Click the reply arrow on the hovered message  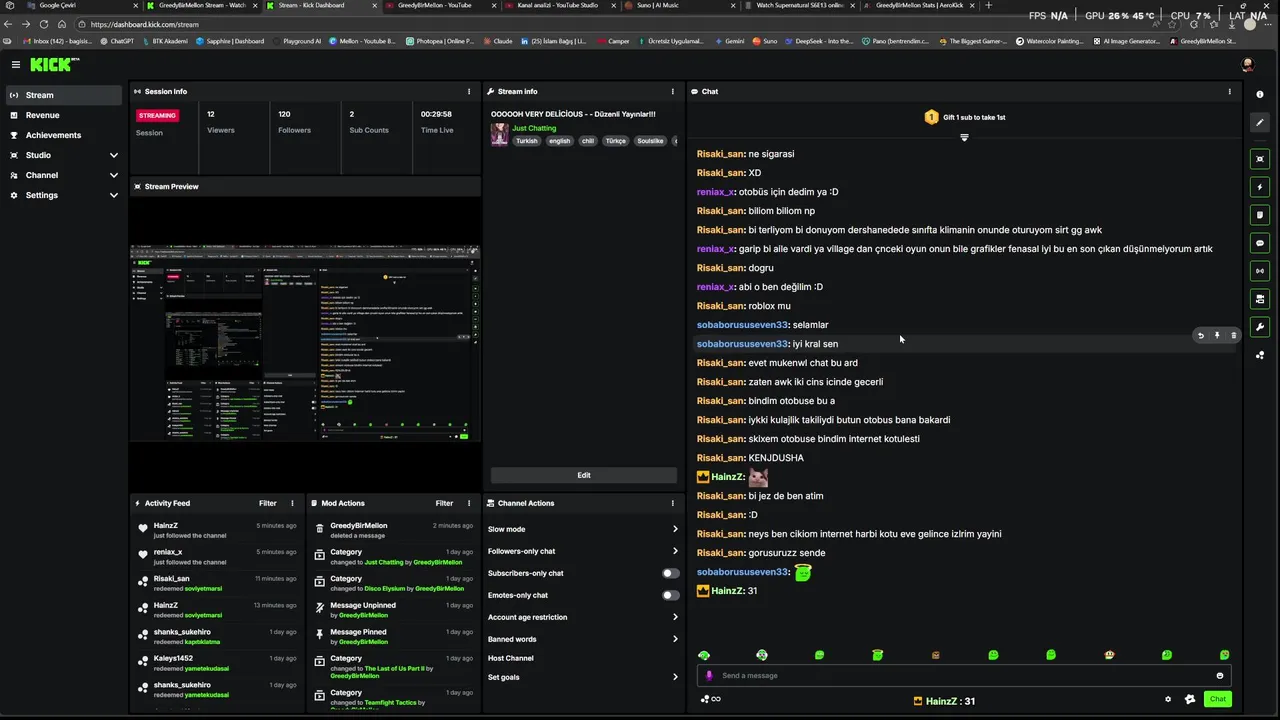(1201, 336)
